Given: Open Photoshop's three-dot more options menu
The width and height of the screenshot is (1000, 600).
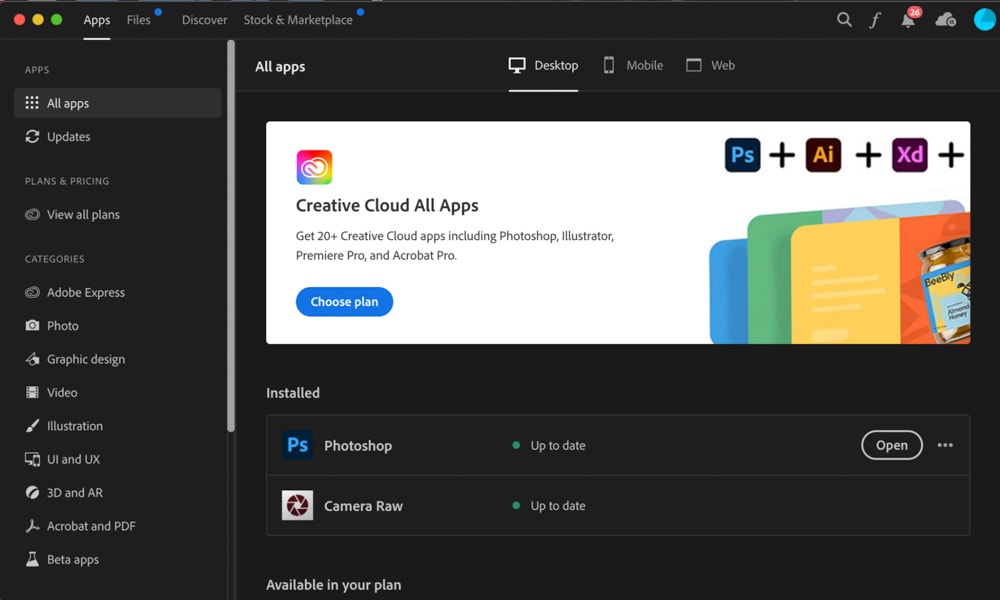Looking at the screenshot, I should [x=945, y=446].
